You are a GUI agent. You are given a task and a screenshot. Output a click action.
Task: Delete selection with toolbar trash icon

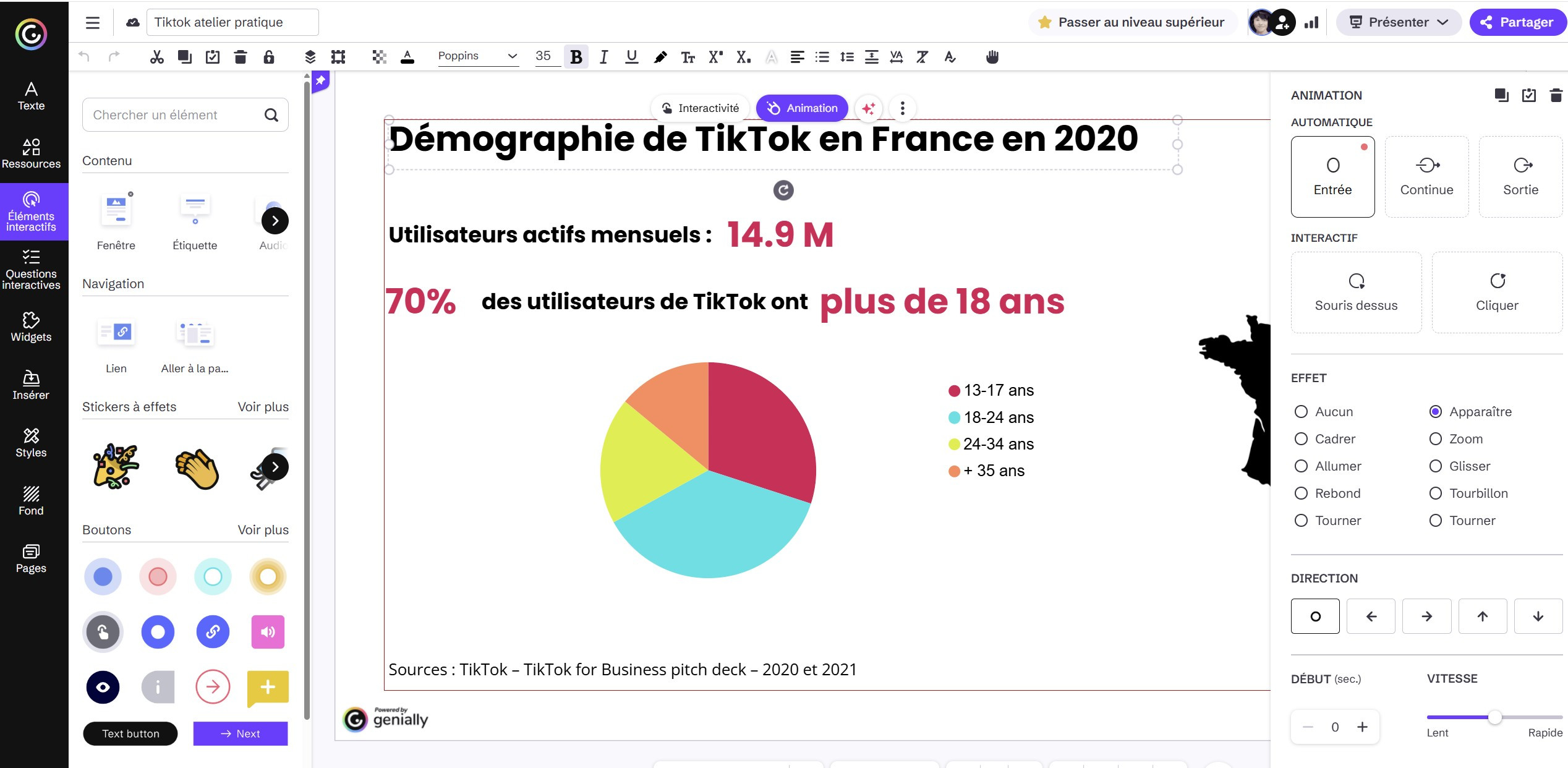pyautogui.click(x=241, y=57)
